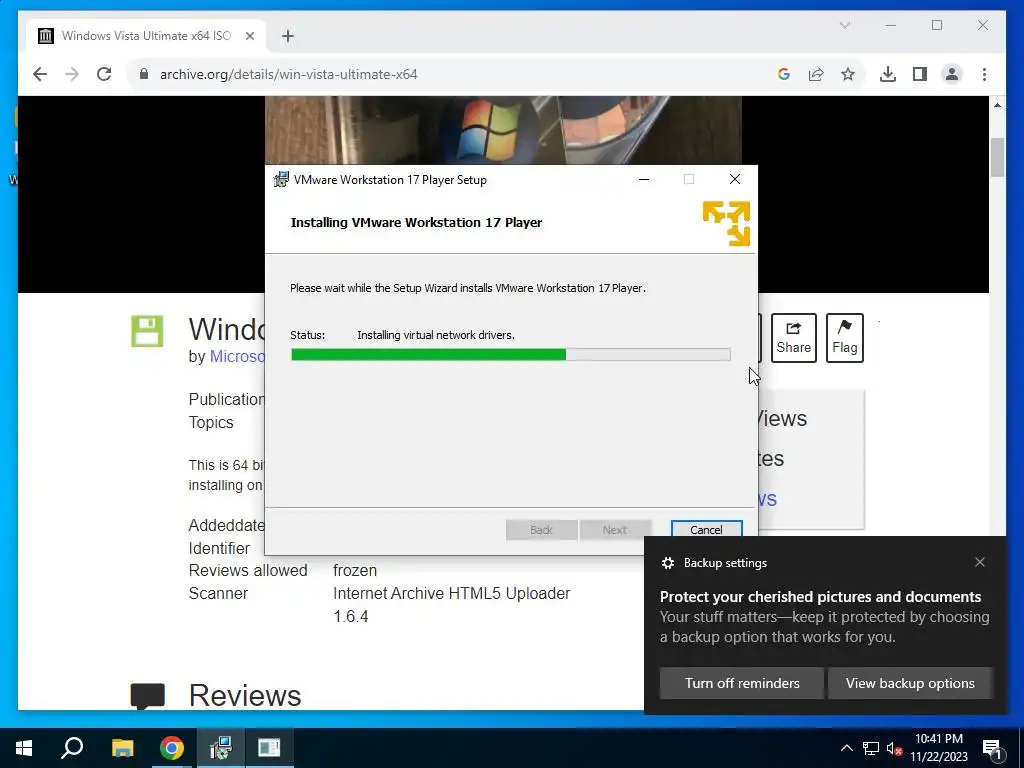Click the VMware installation progress bar

[x=511, y=355]
